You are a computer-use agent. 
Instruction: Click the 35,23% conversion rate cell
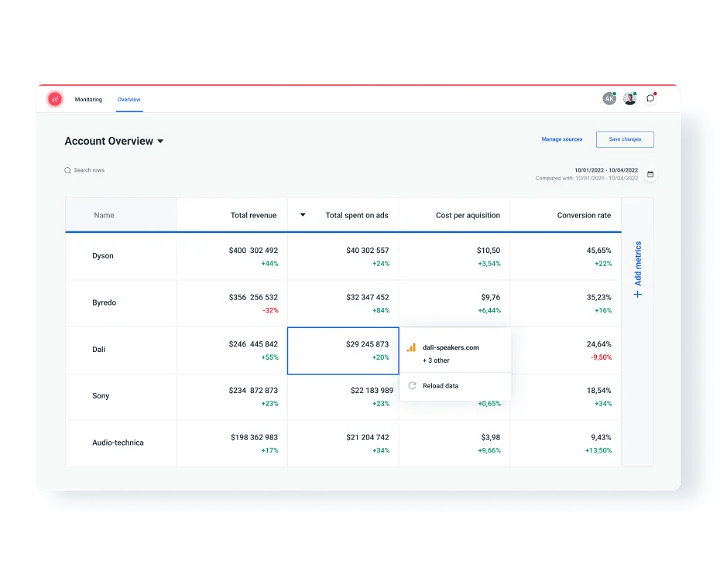[566, 303]
